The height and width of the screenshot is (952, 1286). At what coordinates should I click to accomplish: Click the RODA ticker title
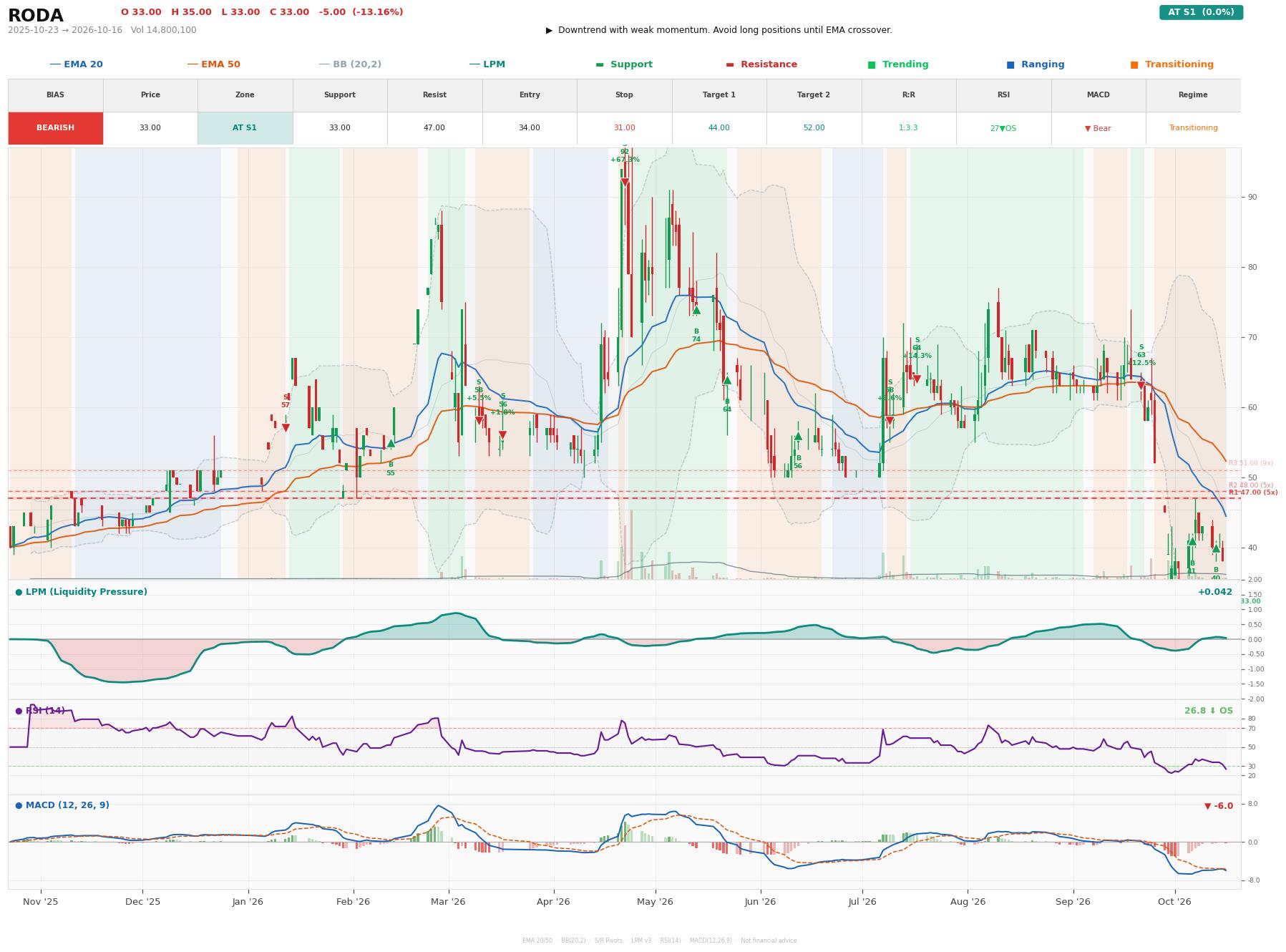click(36, 16)
